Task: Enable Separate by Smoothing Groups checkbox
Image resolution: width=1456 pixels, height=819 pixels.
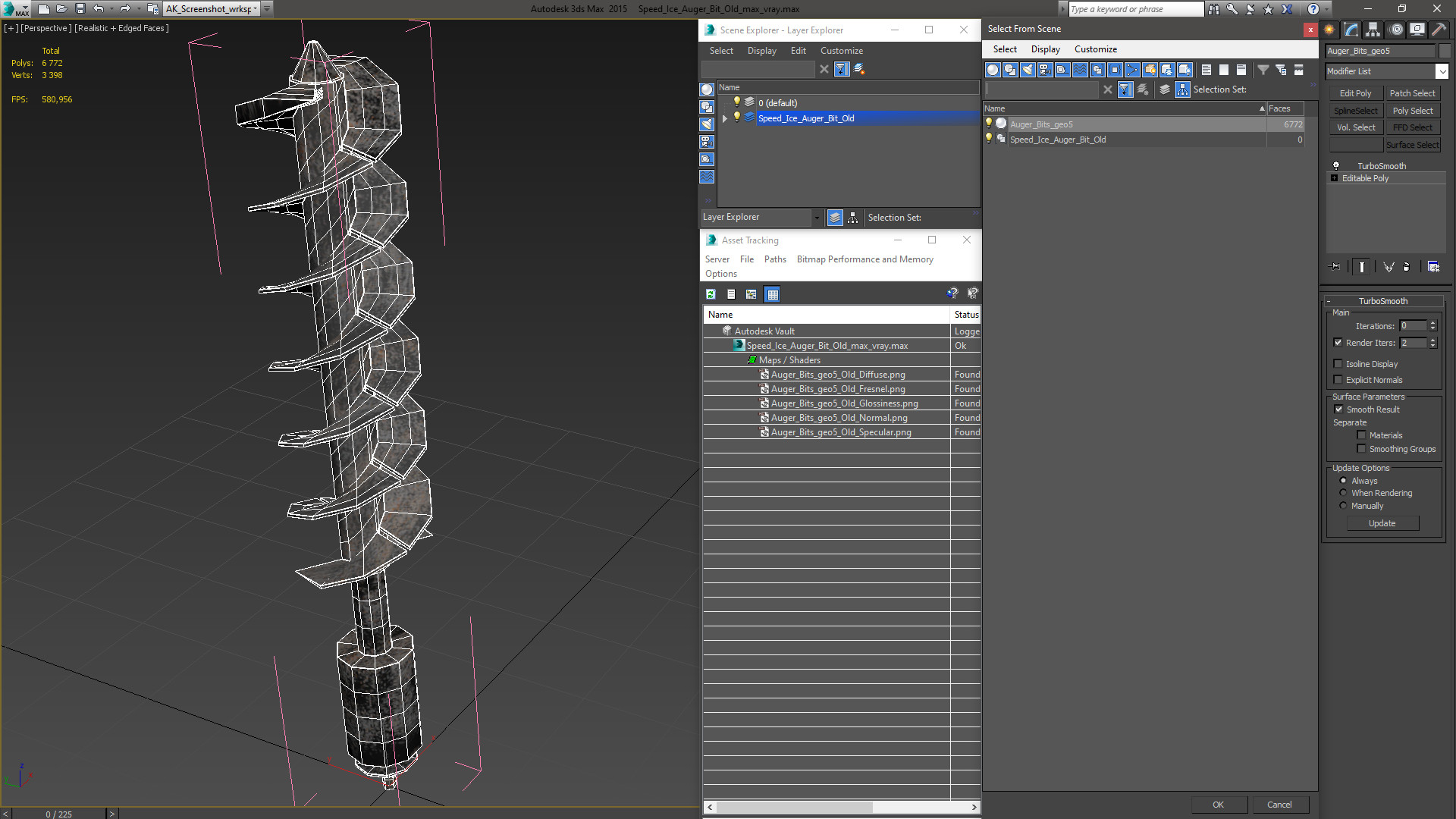Action: (x=1361, y=449)
